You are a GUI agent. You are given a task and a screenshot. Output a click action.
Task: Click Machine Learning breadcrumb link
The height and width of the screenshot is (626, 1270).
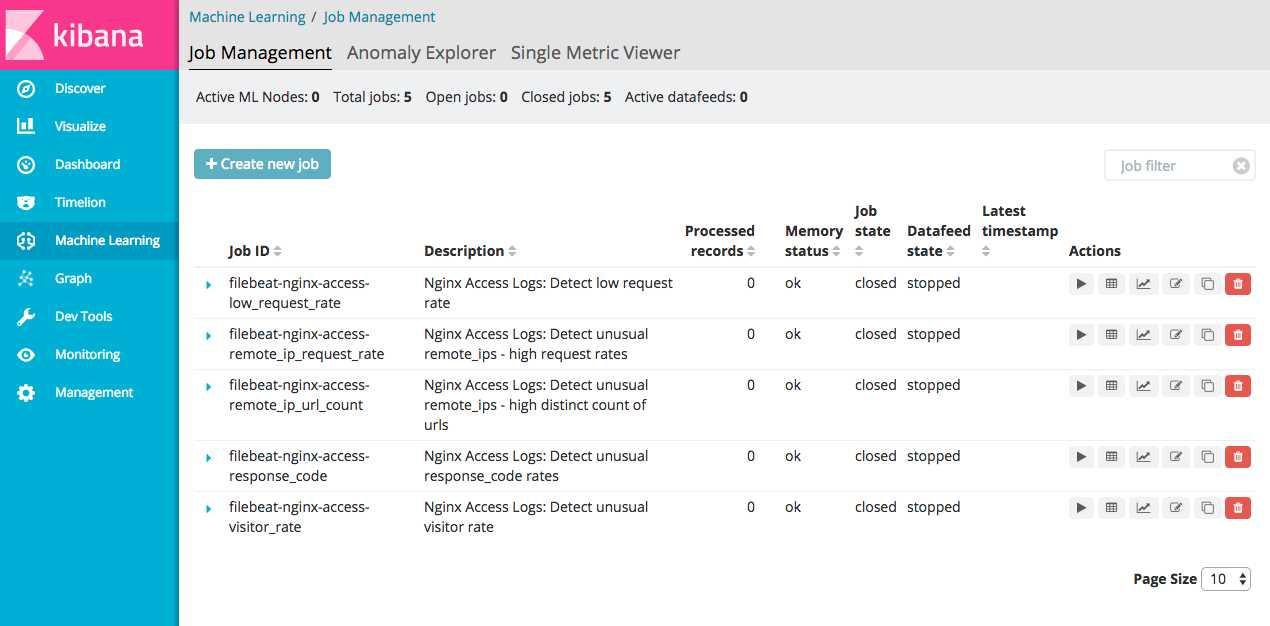[x=247, y=17]
